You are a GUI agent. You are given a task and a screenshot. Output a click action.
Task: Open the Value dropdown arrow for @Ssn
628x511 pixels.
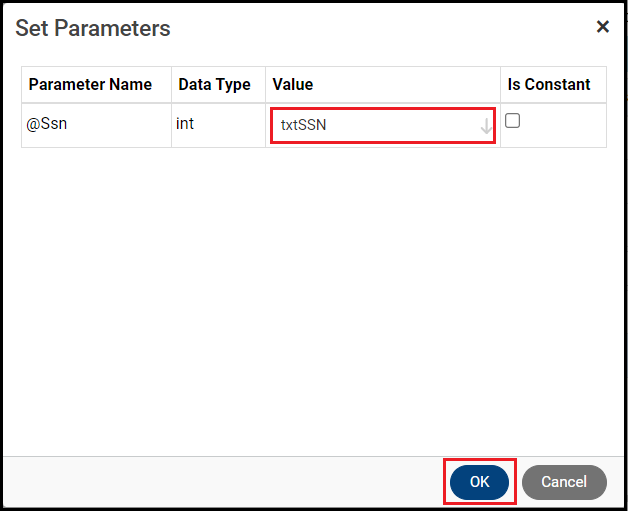tap(486, 126)
